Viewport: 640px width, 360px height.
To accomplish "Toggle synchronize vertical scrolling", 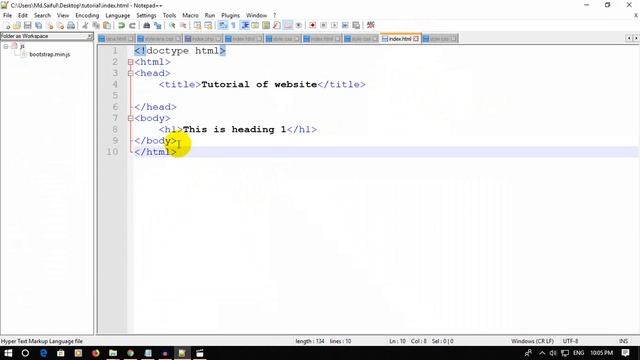I will [x=197, y=25].
